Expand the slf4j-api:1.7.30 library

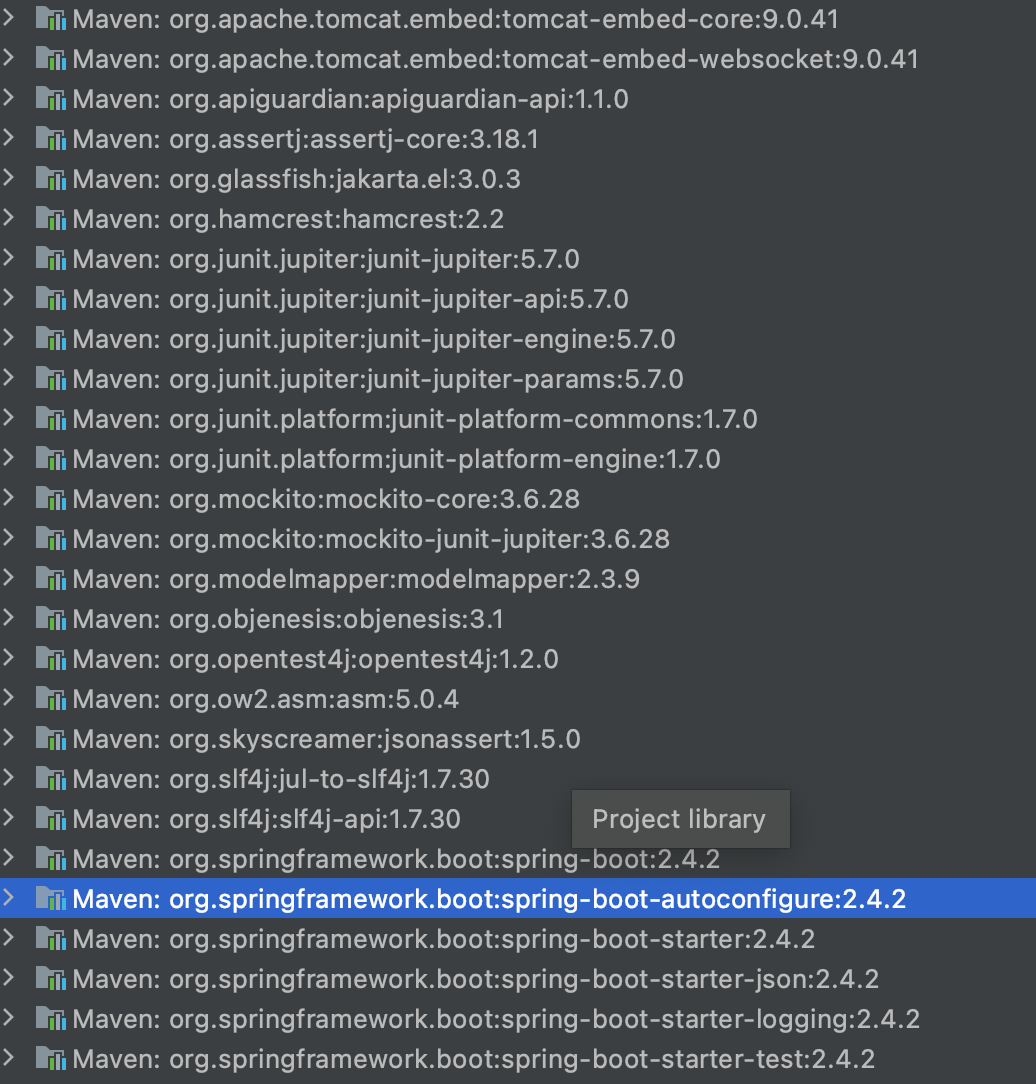pos(9,819)
